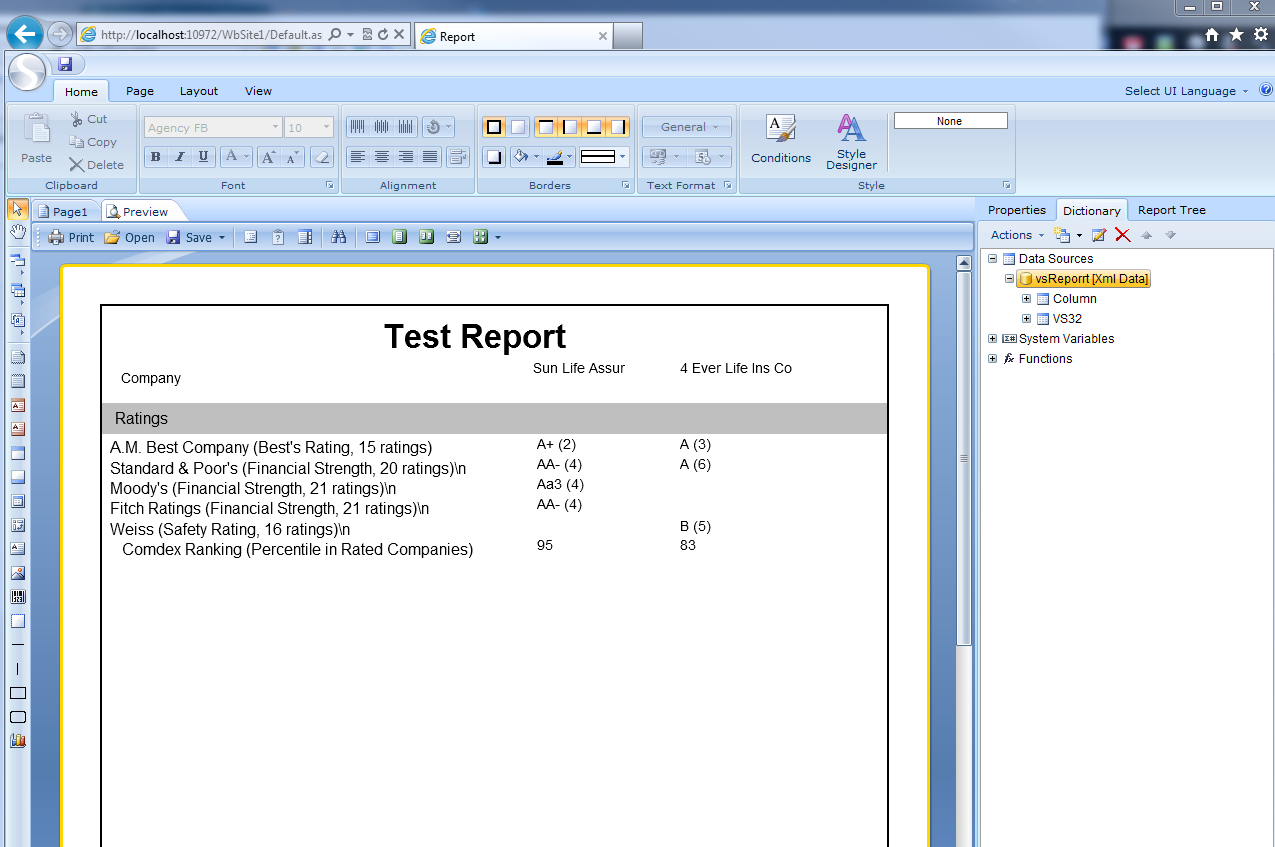Screen dimensions: 1275x847
Task: Click the Delete button in Clipboard group
Action: (x=96, y=165)
